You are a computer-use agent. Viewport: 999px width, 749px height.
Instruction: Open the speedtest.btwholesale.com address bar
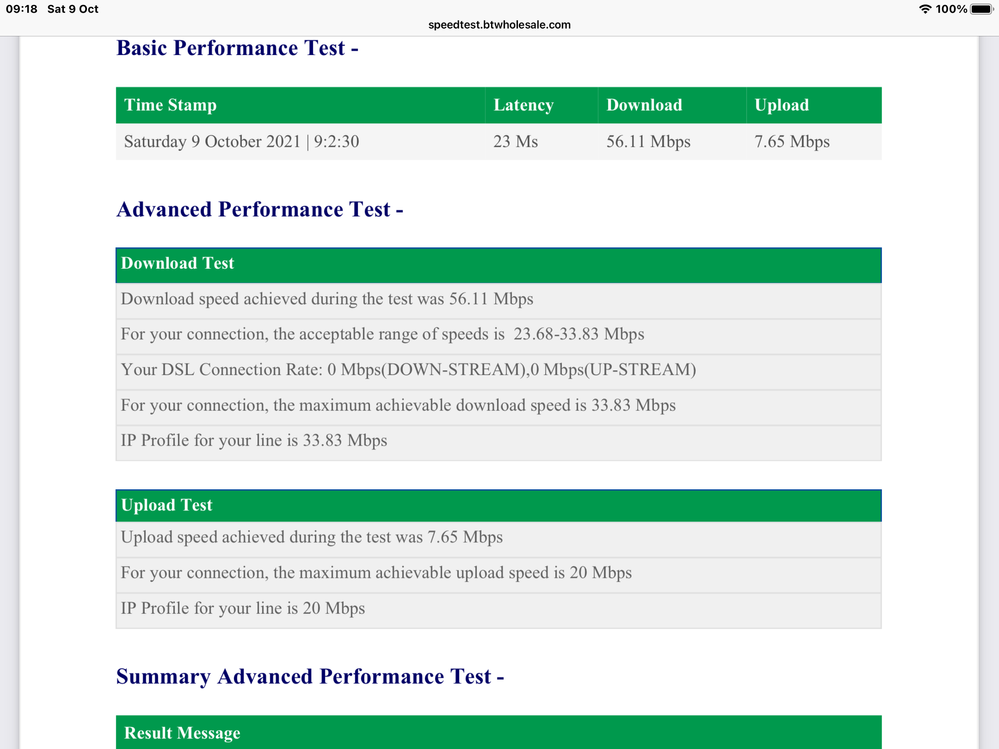(499, 25)
